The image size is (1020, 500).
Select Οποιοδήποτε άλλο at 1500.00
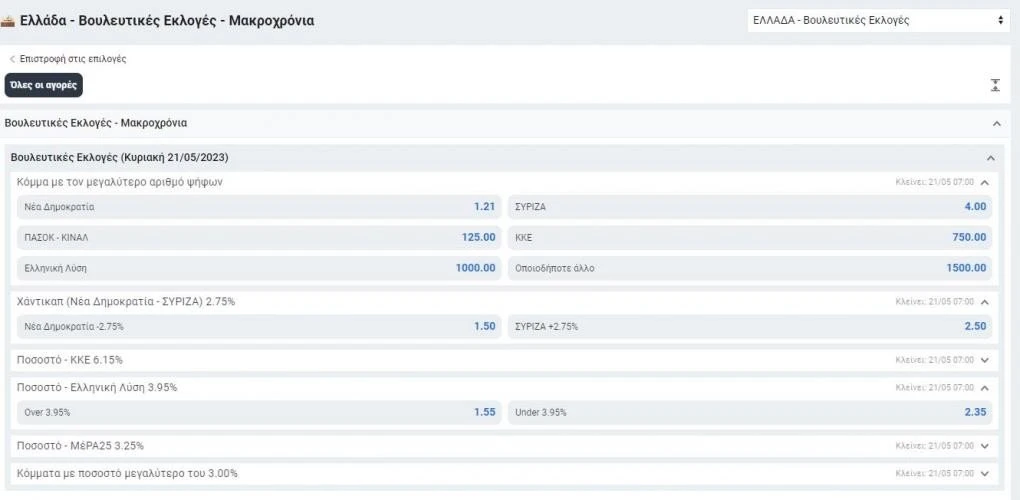click(x=750, y=268)
